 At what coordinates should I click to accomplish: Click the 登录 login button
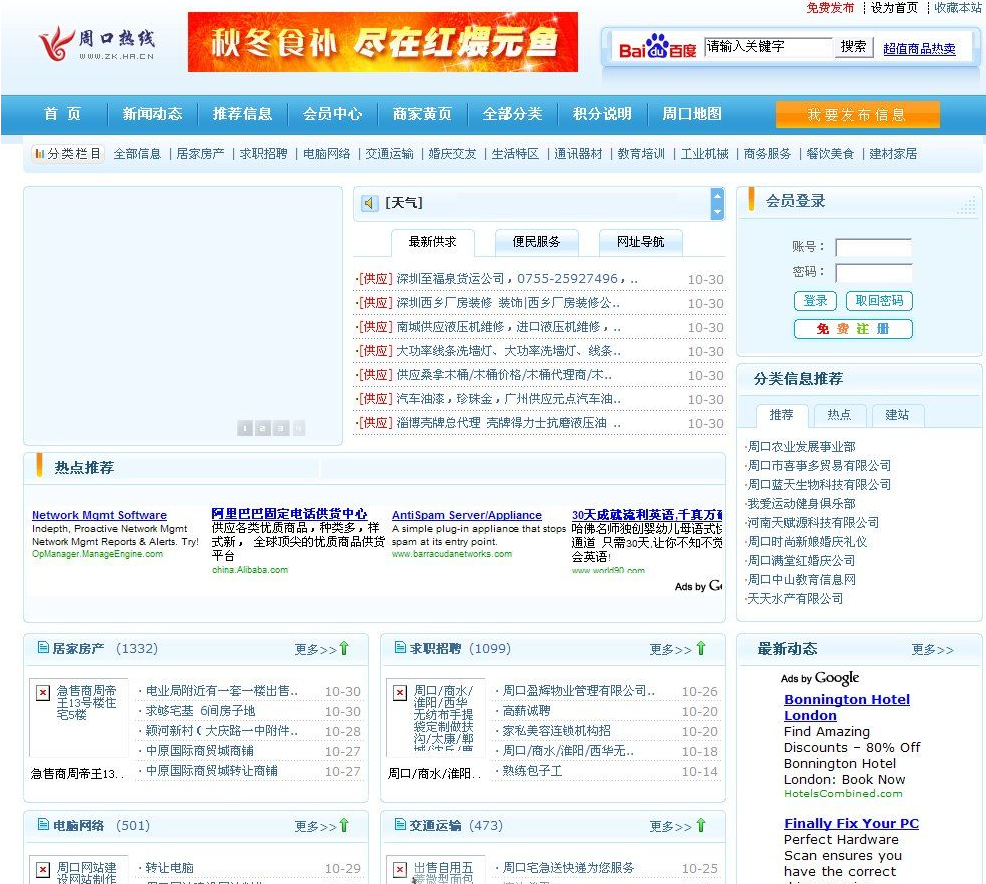tap(815, 301)
